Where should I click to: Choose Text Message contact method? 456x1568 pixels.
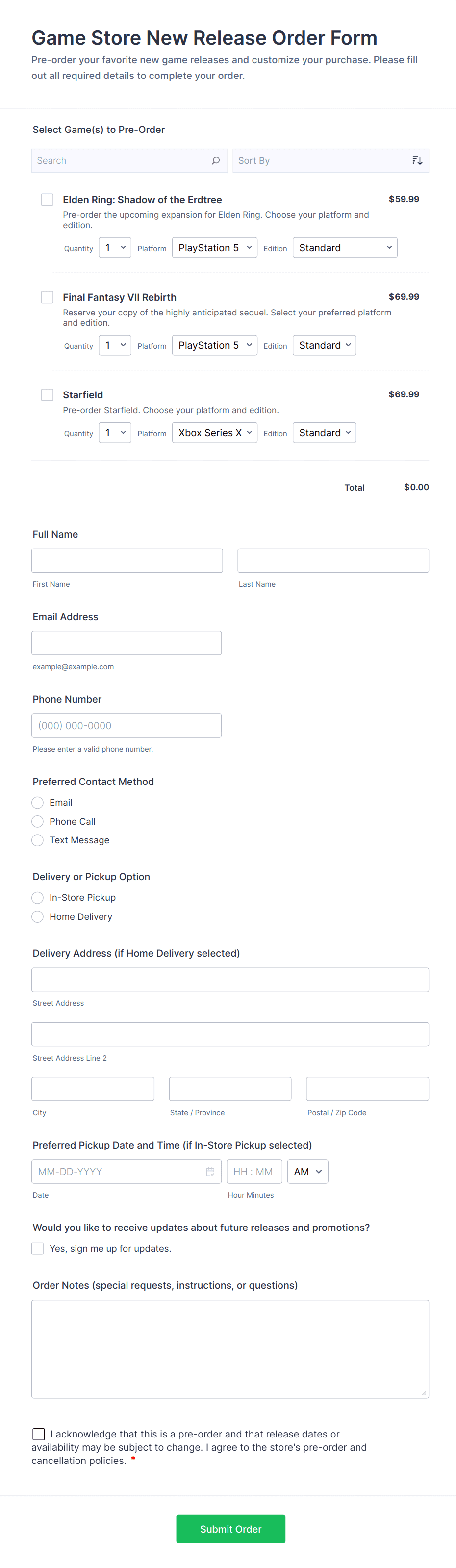(x=38, y=840)
